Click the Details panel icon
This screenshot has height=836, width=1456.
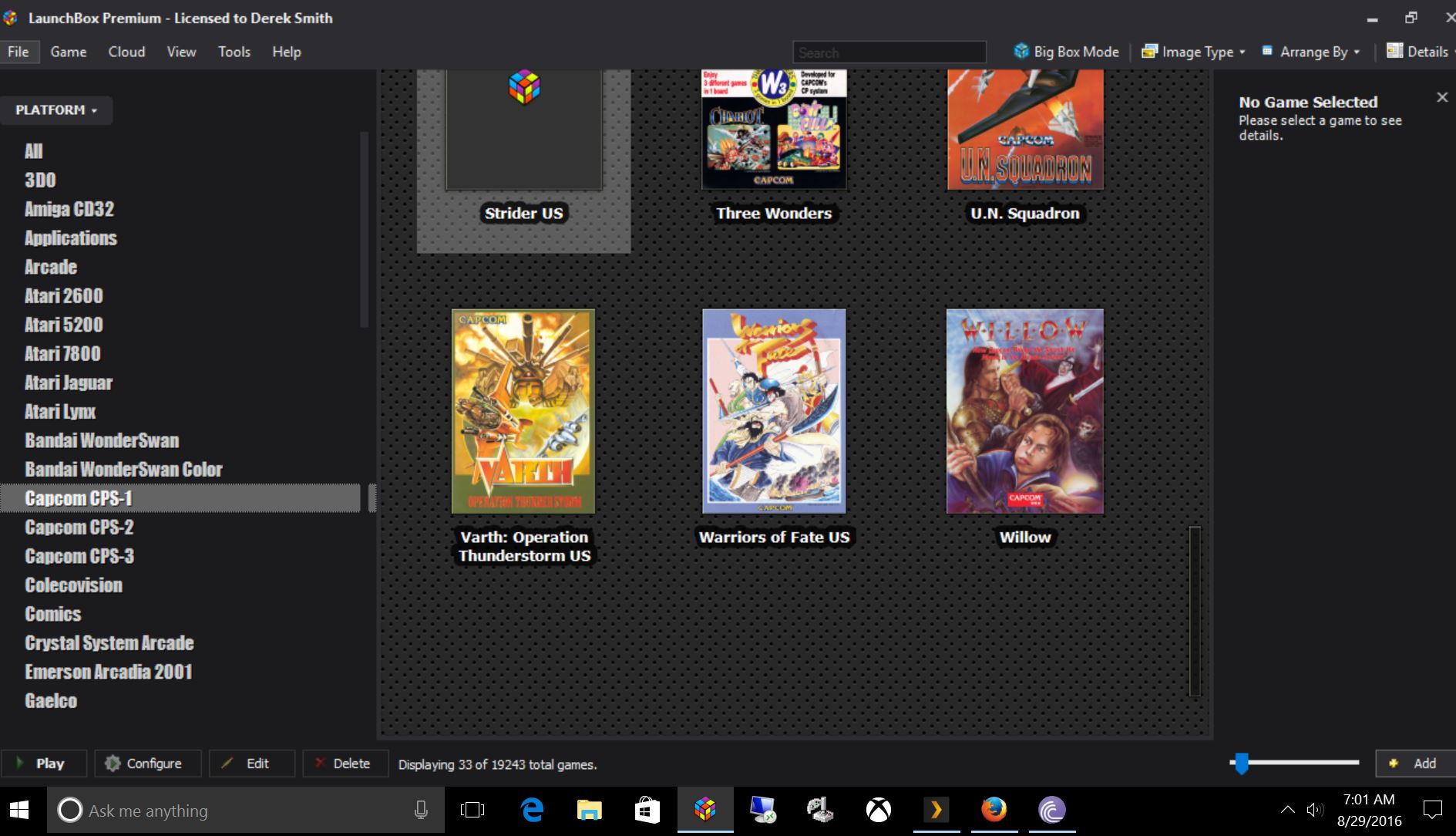pos(1394,51)
